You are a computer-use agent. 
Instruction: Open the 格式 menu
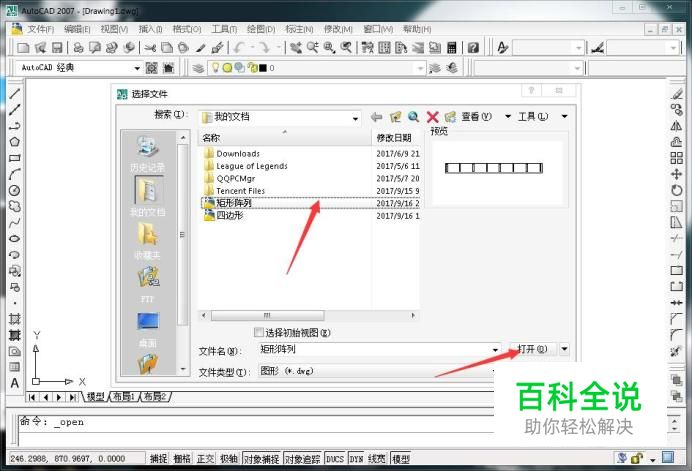187,29
